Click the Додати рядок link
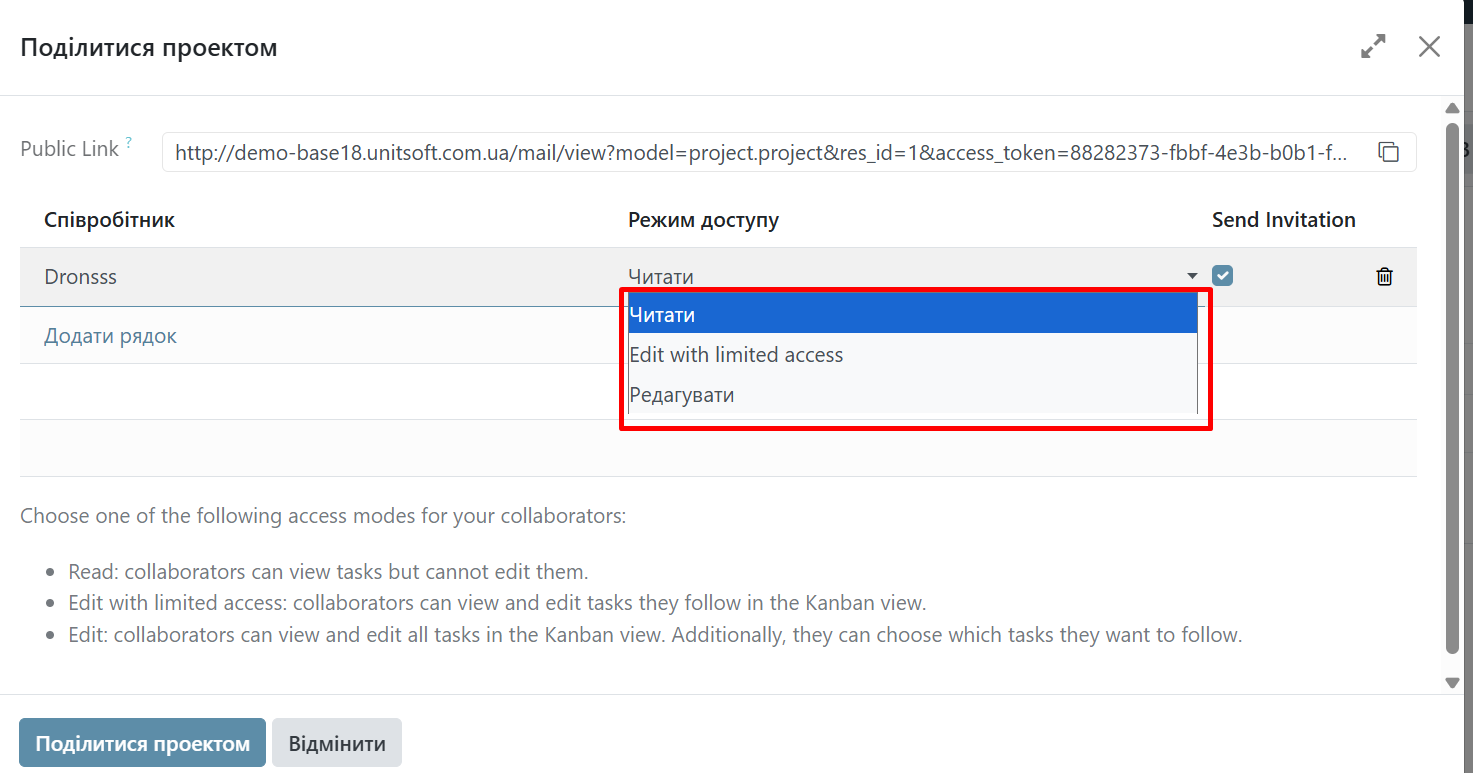The image size is (1473, 773). point(110,336)
